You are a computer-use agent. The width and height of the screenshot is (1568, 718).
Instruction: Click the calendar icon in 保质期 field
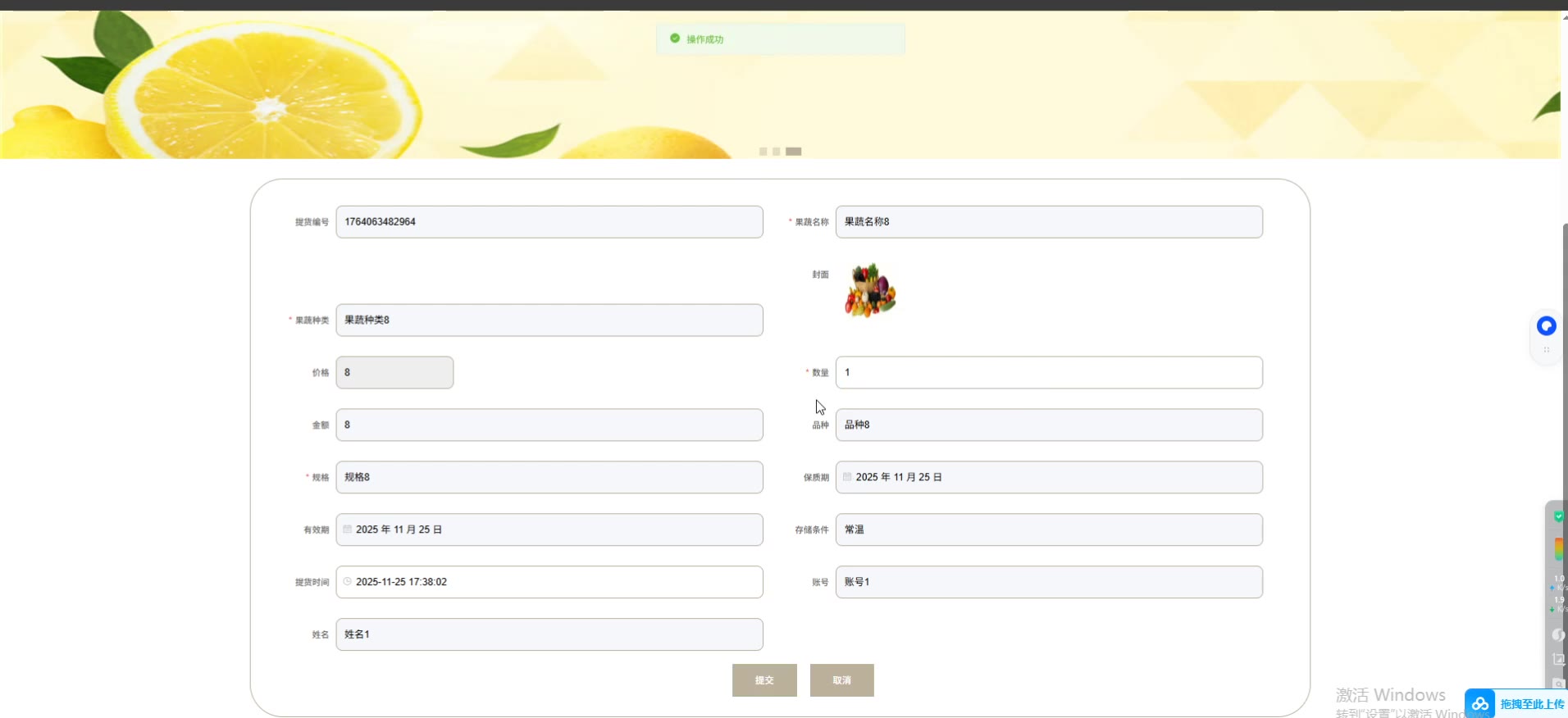(847, 477)
